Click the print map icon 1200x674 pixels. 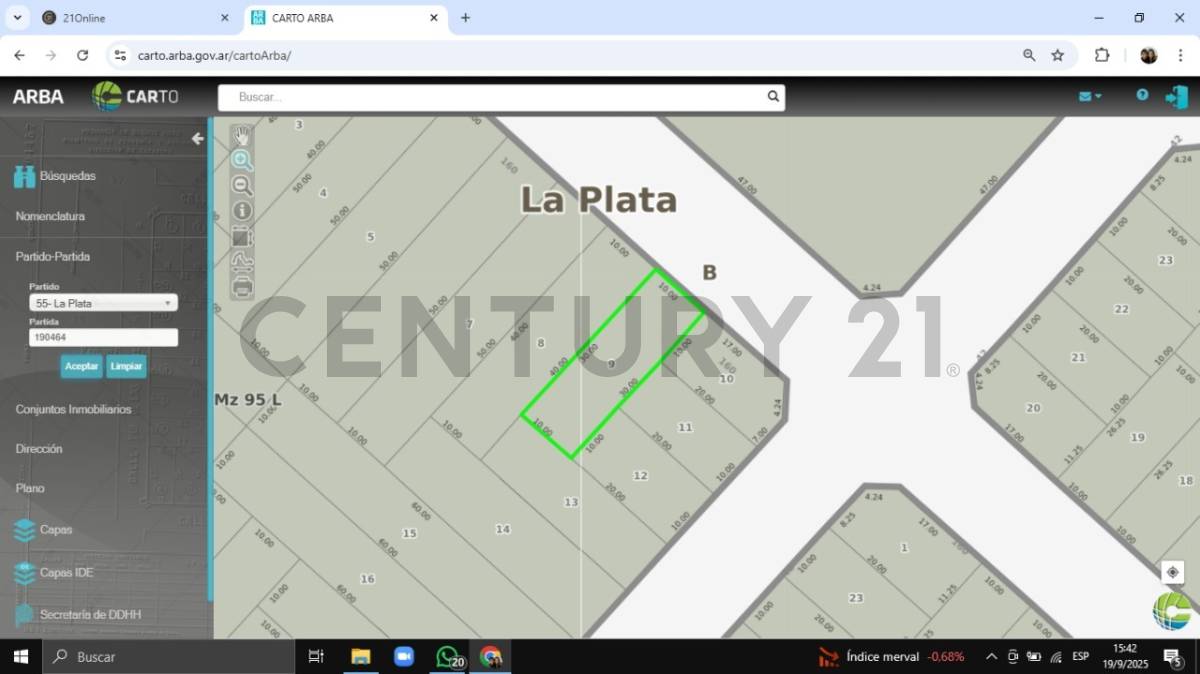click(x=242, y=288)
